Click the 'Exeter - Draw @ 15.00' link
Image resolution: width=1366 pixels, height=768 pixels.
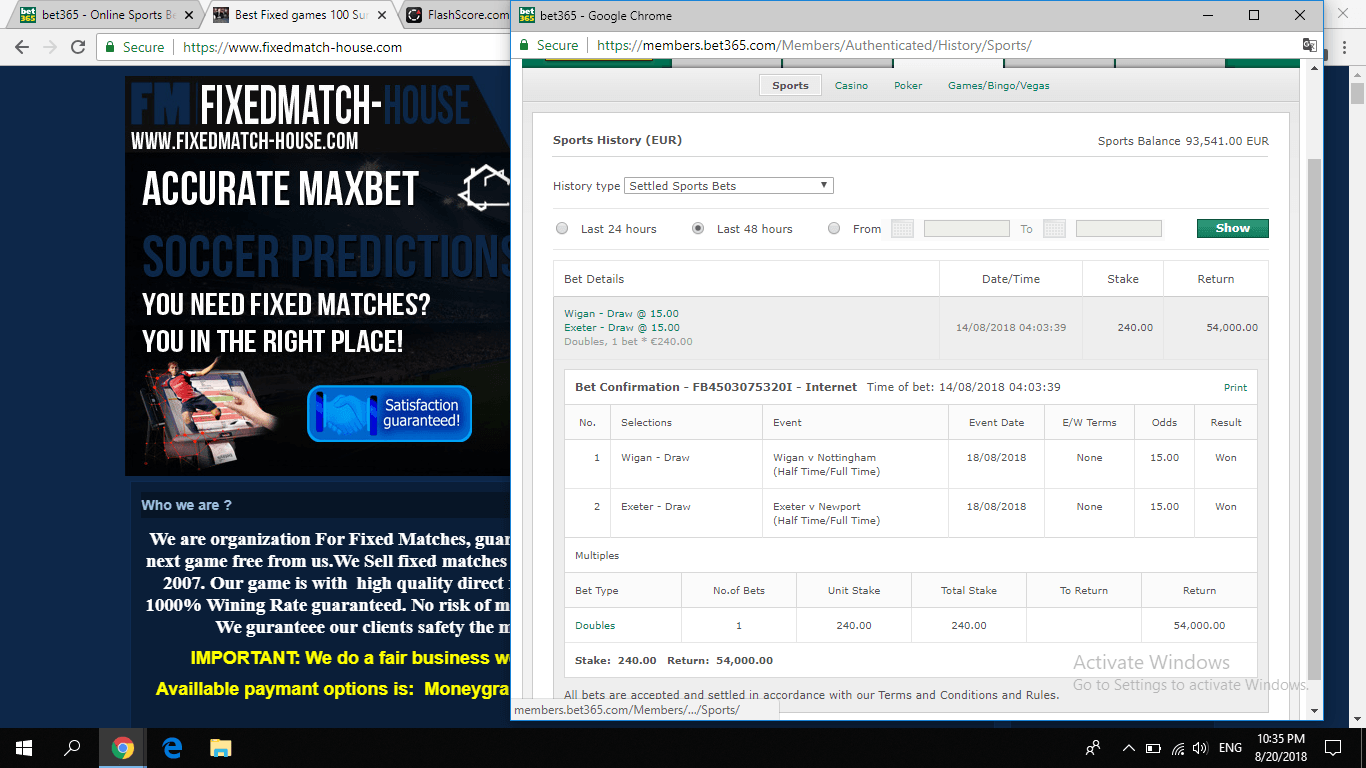click(x=622, y=328)
